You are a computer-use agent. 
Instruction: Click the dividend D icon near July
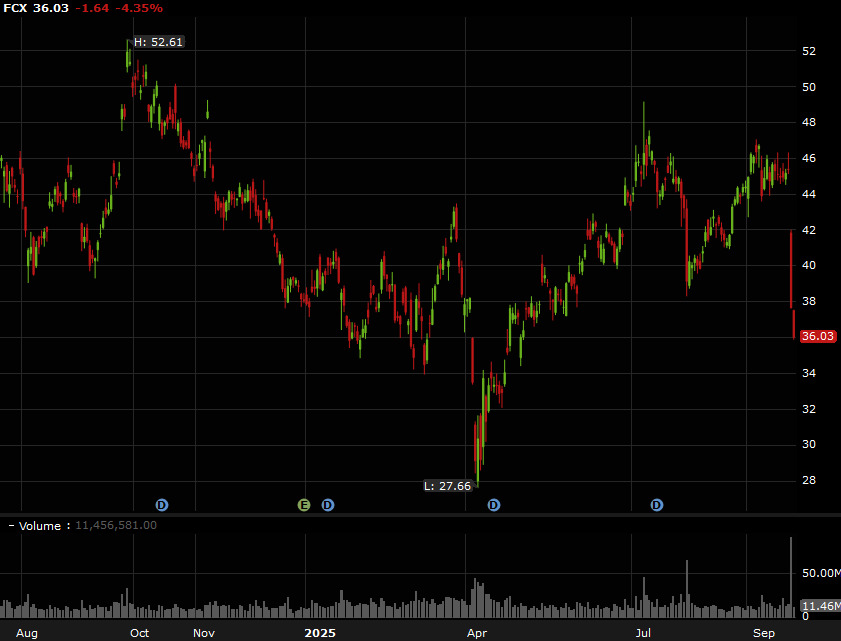point(657,505)
